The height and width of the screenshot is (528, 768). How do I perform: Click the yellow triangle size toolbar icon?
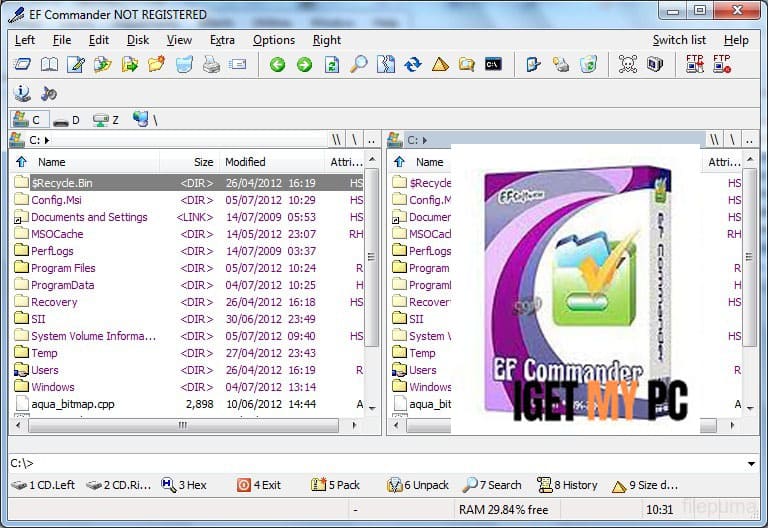click(440, 64)
